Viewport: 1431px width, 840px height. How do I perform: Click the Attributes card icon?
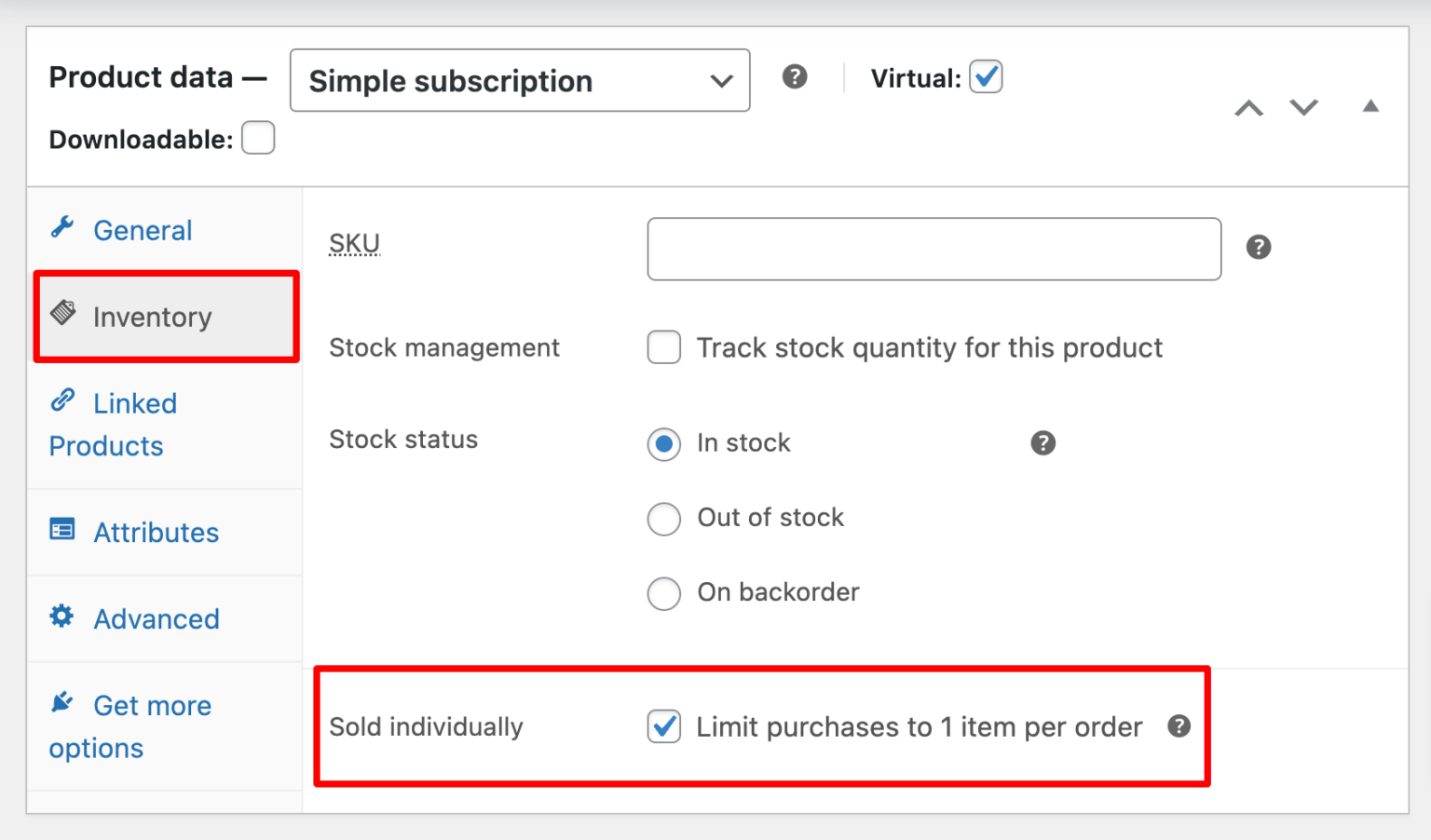click(61, 529)
